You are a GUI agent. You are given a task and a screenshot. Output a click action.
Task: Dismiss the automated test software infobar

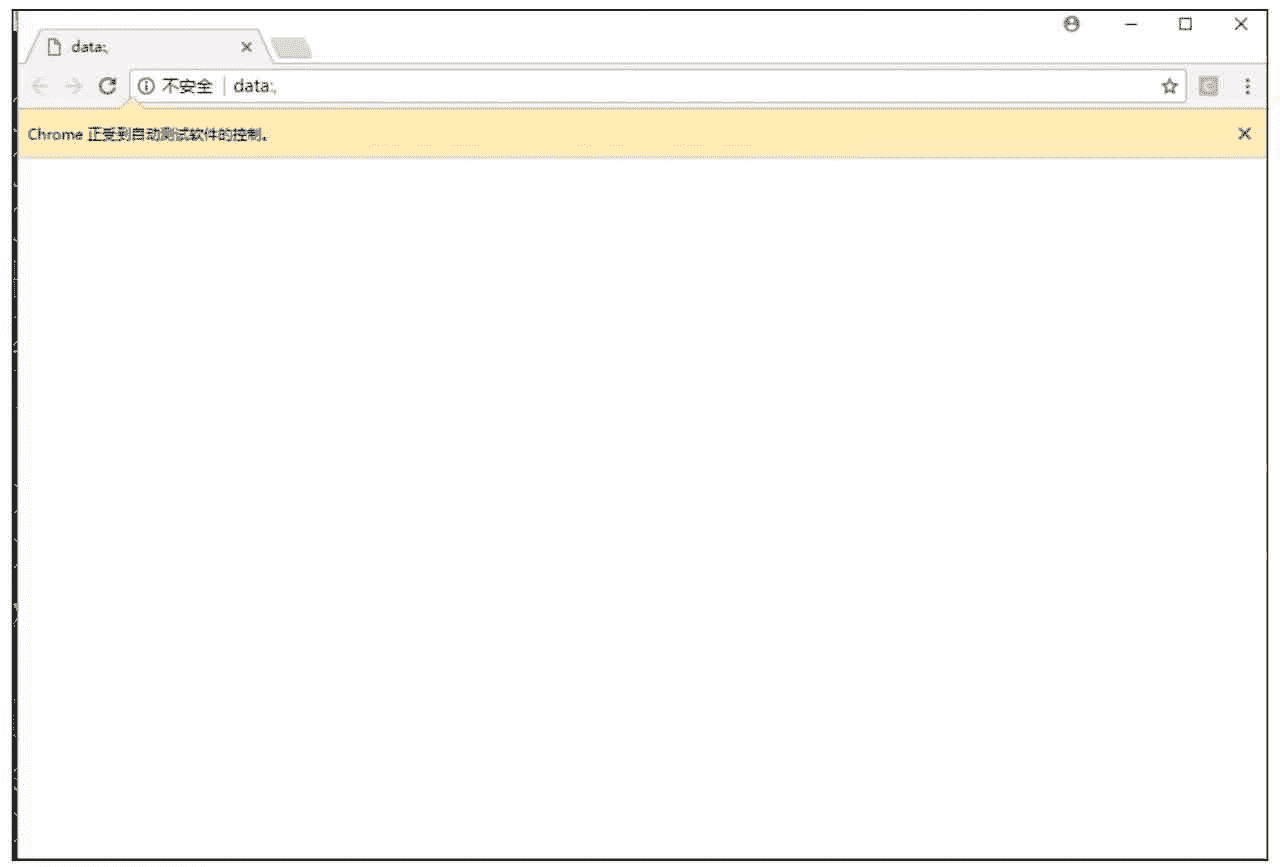(x=1244, y=134)
